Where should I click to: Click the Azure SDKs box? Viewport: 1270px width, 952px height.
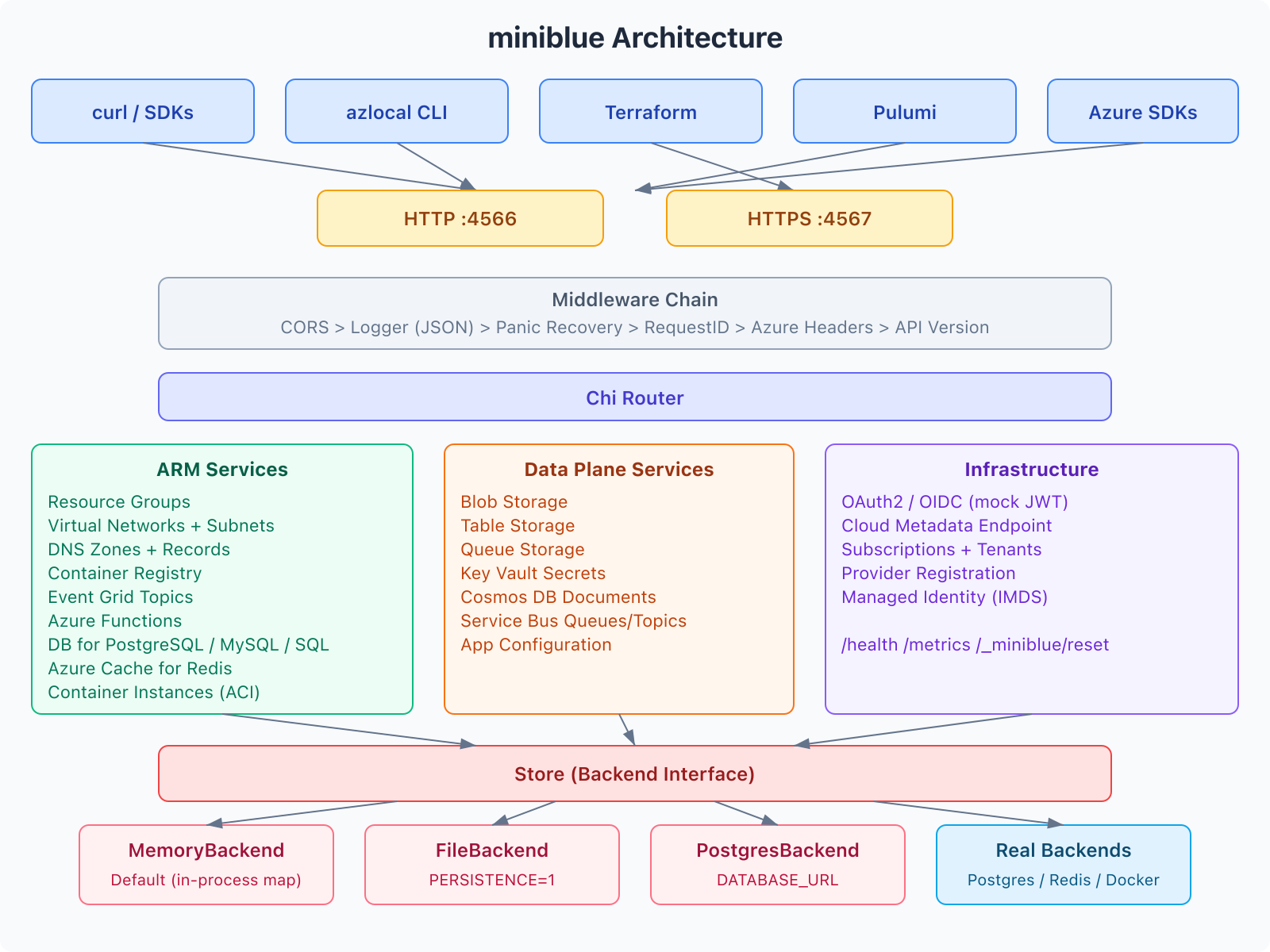pyautogui.click(x=1143, y=112)
